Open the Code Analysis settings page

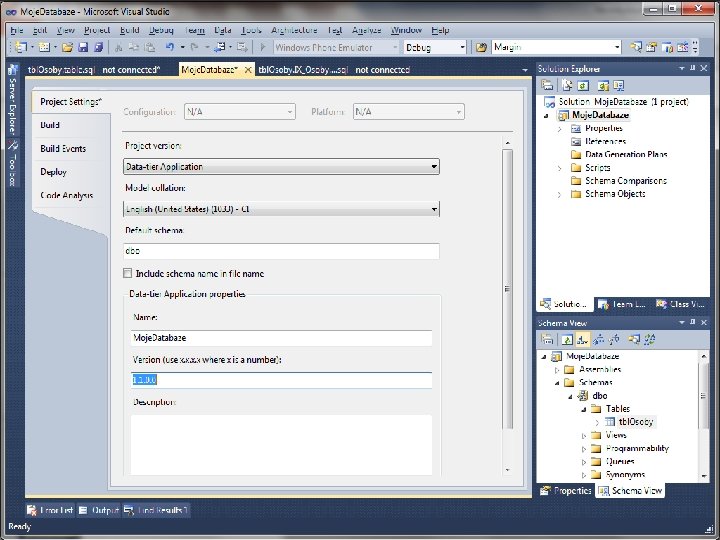tap(67, 195)
